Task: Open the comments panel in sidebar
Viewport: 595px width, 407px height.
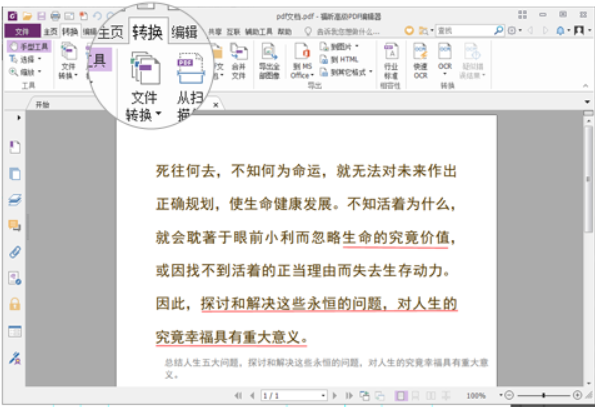Action: pyautogui.click(x=15, y=226)
